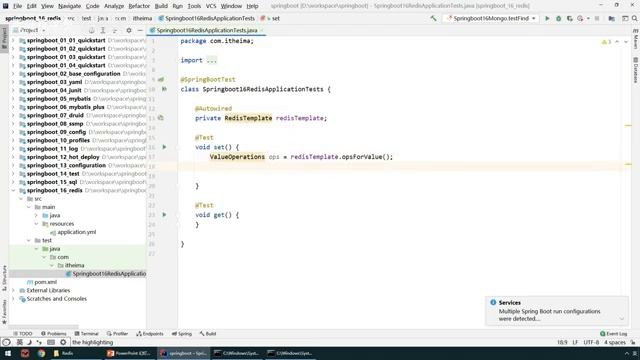The height and width of the screenshot is (360, 640).
Task: Toggle the Project tool window side tab
Action: pyautogui.click(x=4, y=39)
